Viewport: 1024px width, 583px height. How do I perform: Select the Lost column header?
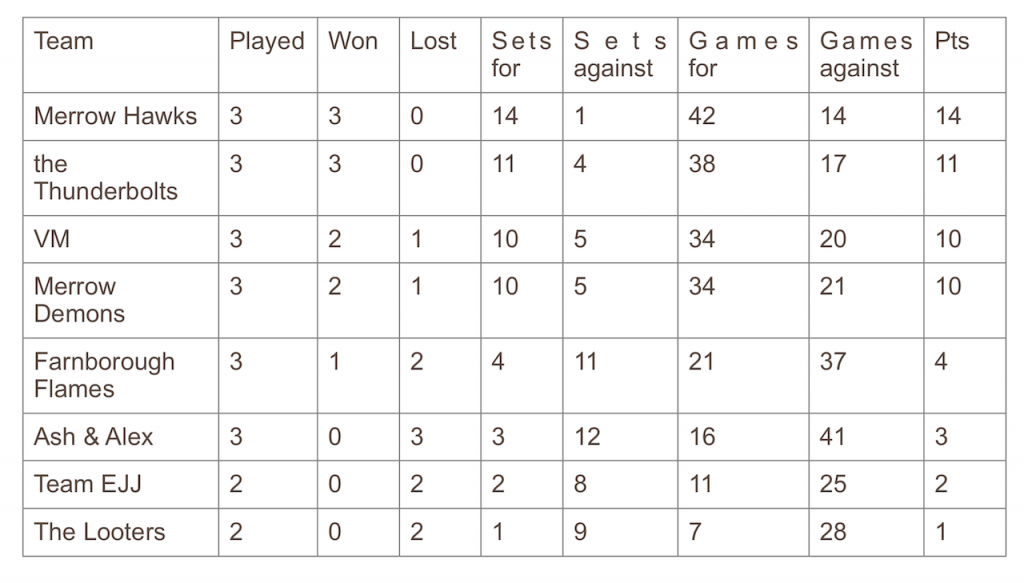pyautogui.click(x=433, y=42)
